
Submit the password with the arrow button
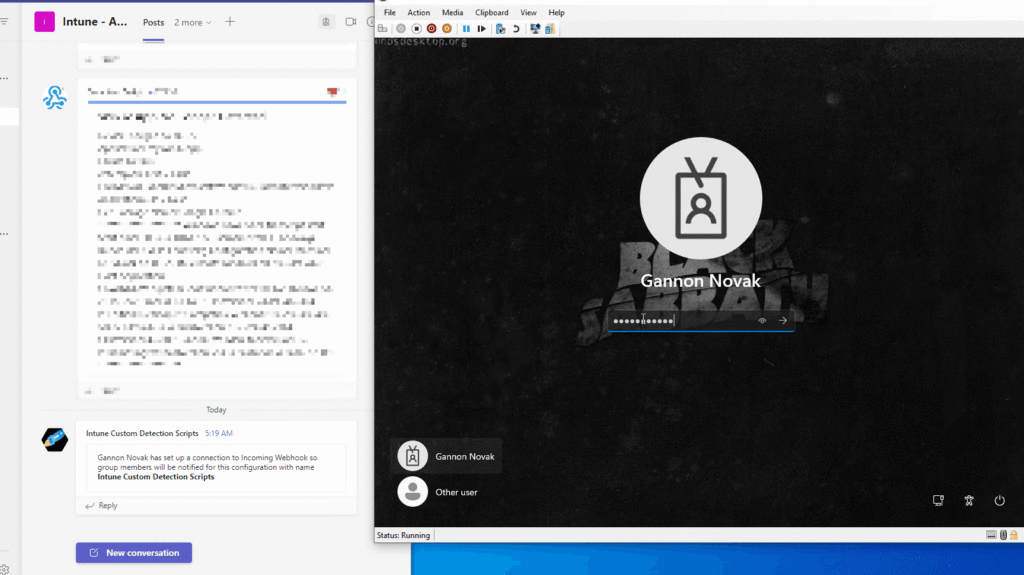(x=783, y=321)
